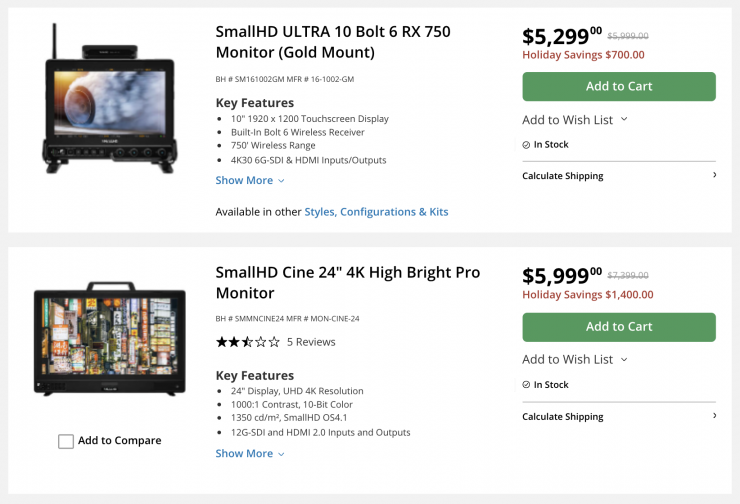Viewport: 740px width, 504px height.
Task: Add SmallHD Cine 24 to cart
Action: (619, 327)
